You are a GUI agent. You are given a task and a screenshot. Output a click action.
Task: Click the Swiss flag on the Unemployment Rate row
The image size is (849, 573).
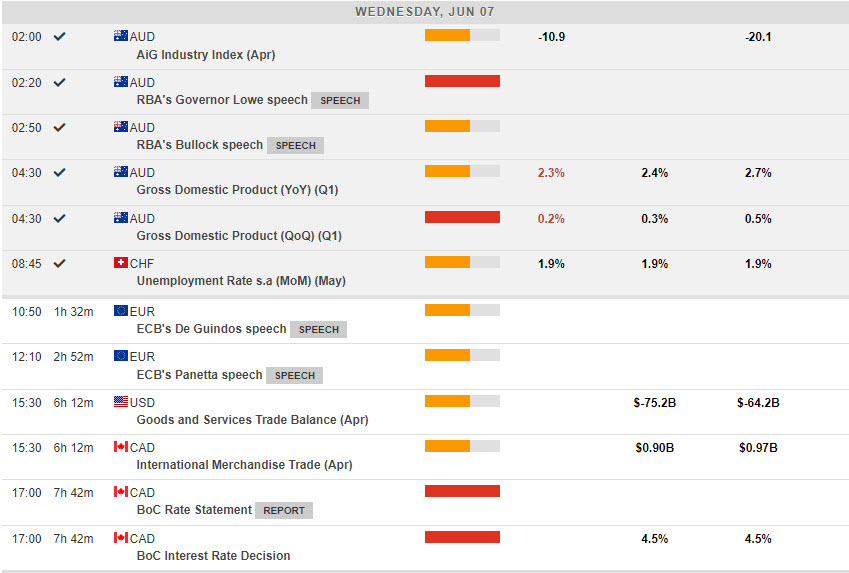[121, 263]
